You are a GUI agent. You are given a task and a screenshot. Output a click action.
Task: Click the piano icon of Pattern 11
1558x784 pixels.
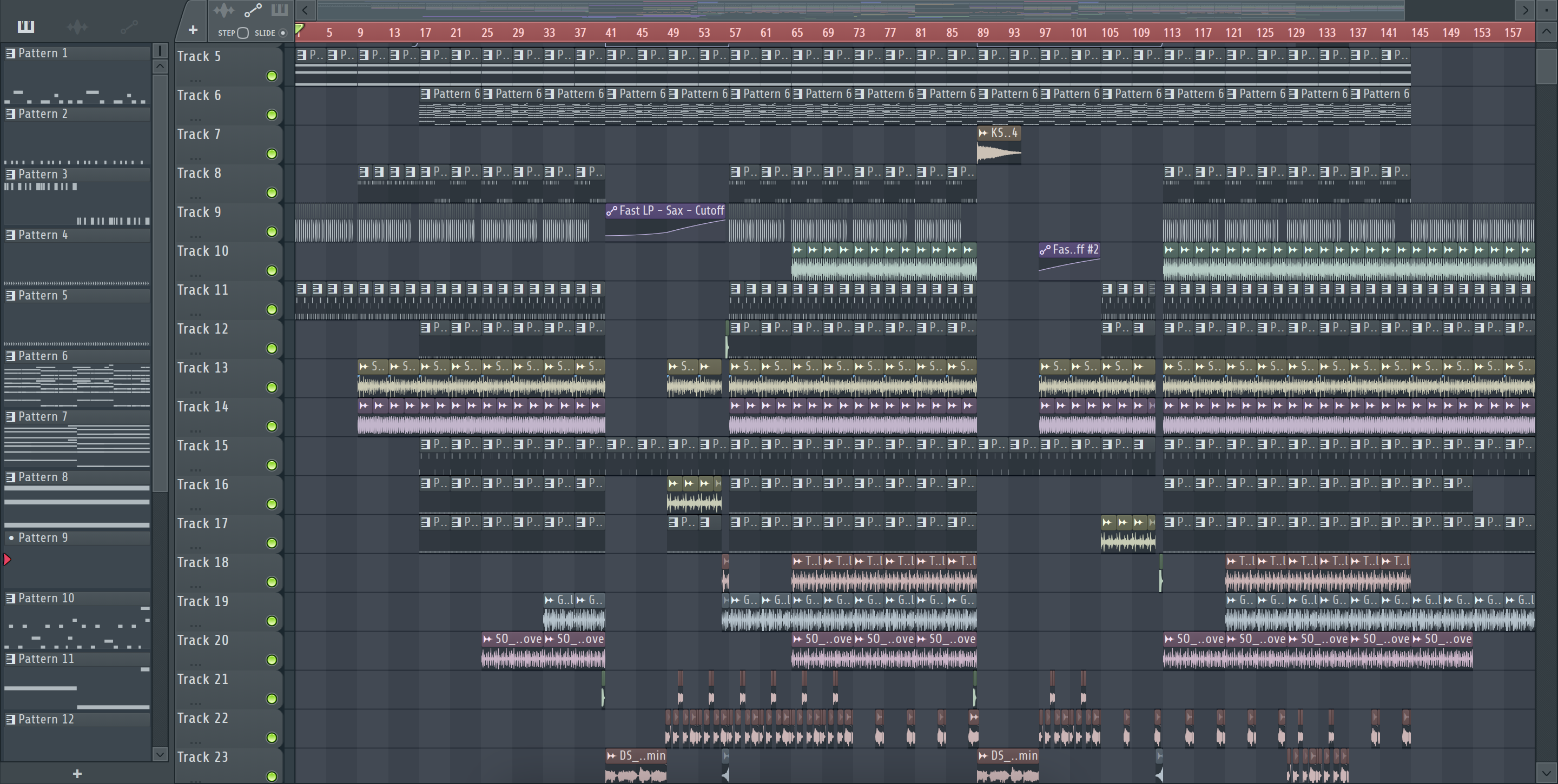click(x=10, y=659)
